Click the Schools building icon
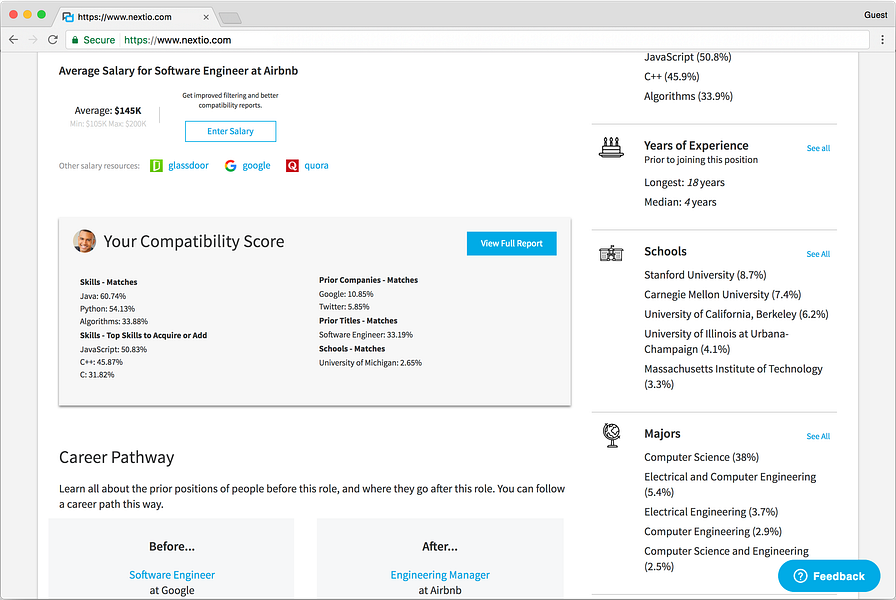This screenshot has height=600, width=896. pyautogui.click(x=611, y=253)
